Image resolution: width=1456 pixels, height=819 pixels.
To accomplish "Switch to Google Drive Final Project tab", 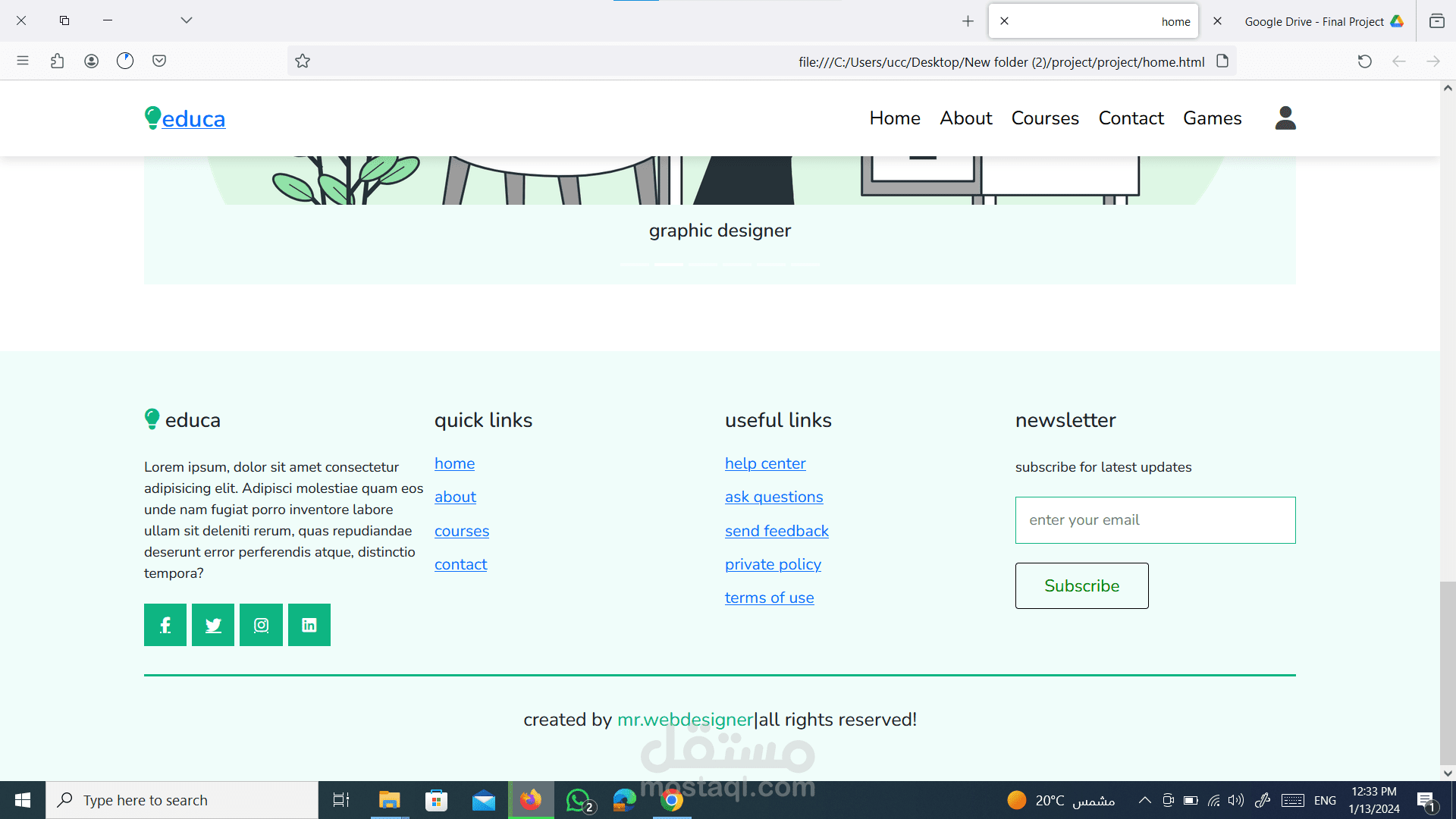I will tap(1313, 21).
